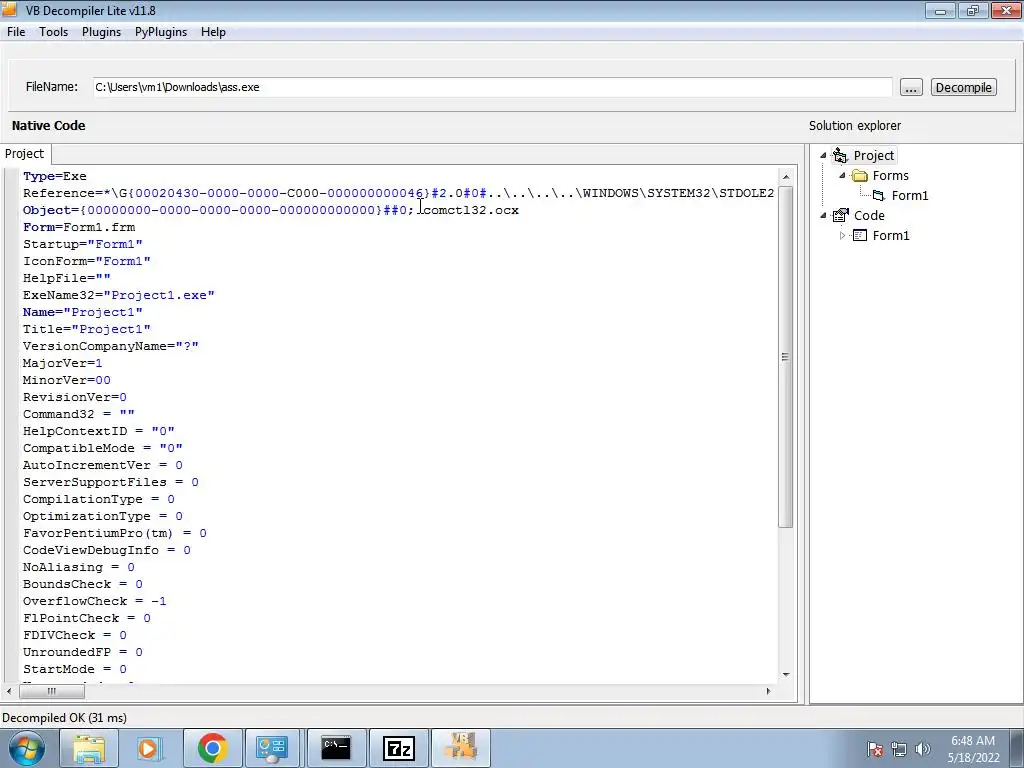Select Form1 under the Code node
The height and width of the screenshot is (768, 1024).
tap(891, 236)
